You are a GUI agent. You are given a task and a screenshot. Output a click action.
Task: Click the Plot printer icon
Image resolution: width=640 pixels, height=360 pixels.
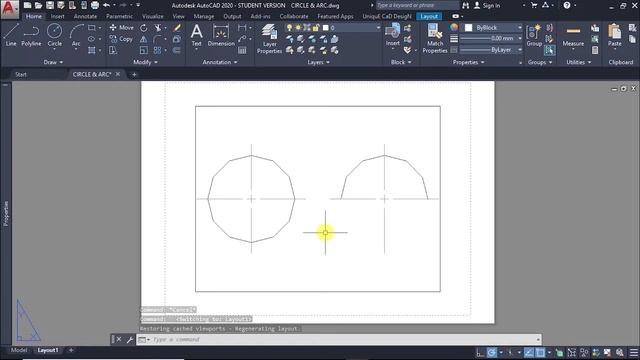pyautogui.click(x=95, y=5)
